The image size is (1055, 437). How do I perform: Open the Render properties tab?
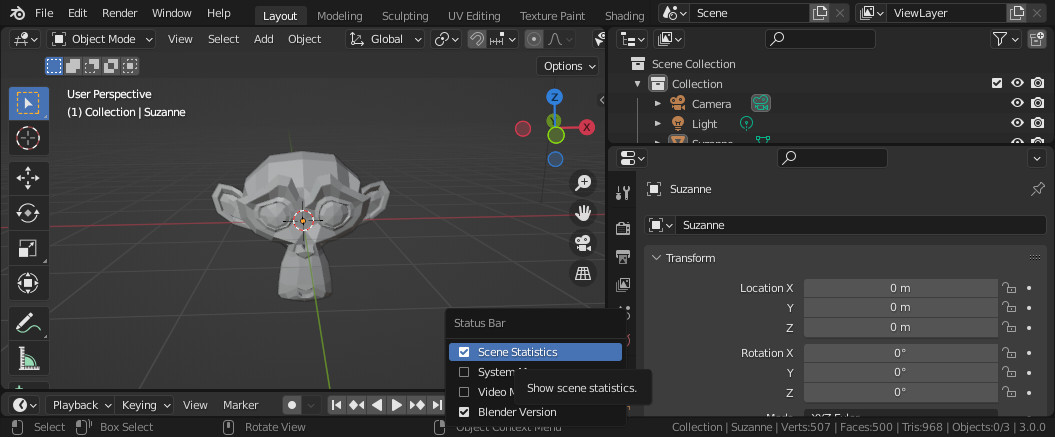tap(623, 228)
